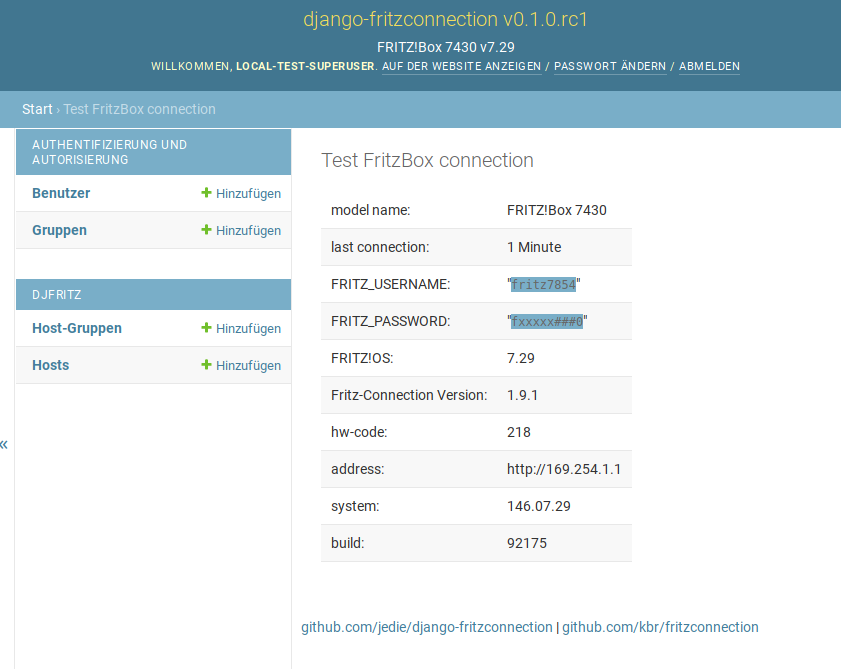Click Hinzufügen link for Gruppen
Viewport: 841px width, 669px height.
point(248,231)
